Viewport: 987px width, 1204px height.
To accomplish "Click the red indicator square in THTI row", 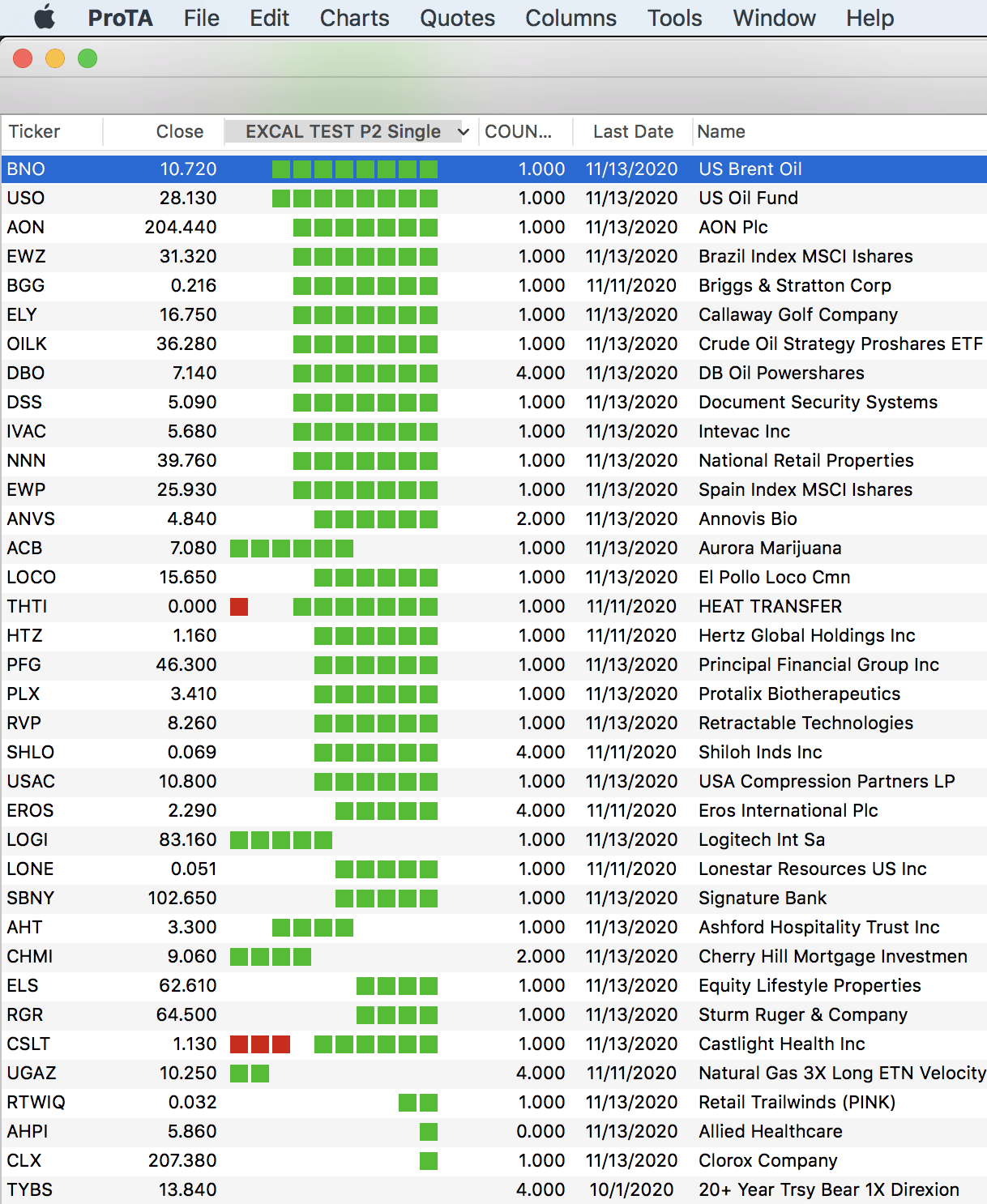I will 239,607.
